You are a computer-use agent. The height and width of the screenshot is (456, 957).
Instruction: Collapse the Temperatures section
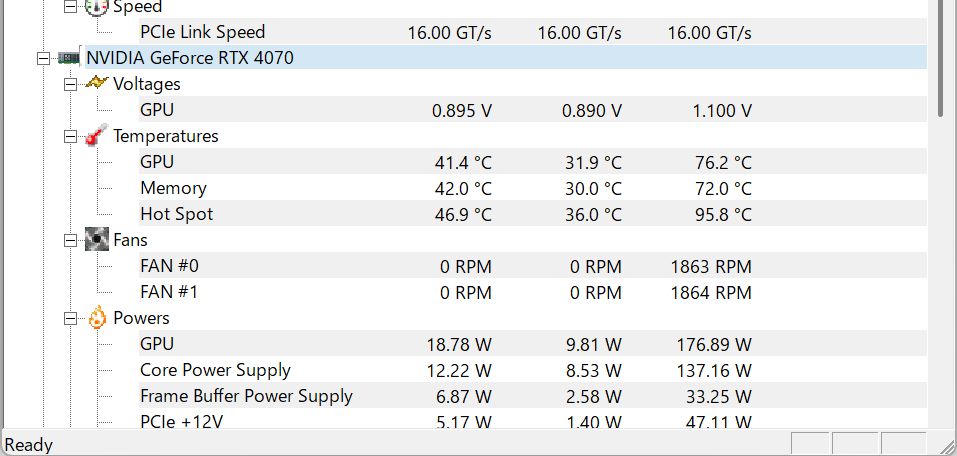point(71,136)
